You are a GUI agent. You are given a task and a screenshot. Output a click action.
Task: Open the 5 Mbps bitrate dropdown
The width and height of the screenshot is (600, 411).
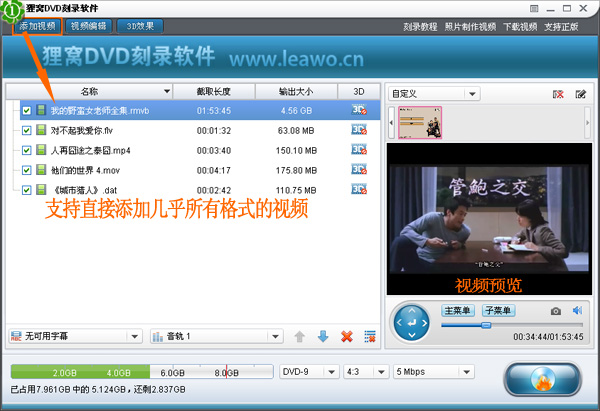434,372
